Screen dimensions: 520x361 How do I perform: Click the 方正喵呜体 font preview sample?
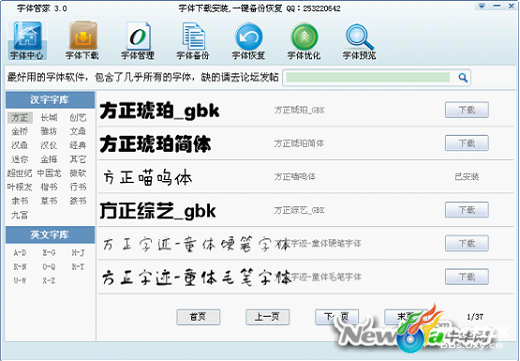click(x=148, y=177)
